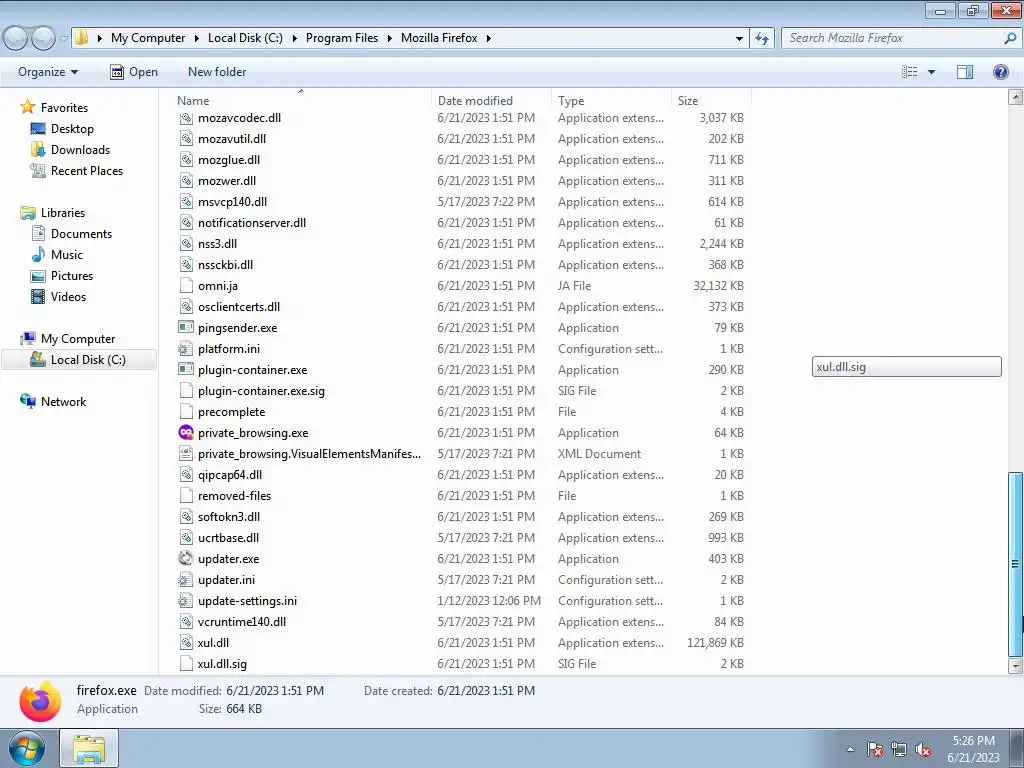Click the xul.dll.sig rename text field
Viewport: 1024px width, 768px height.
click(906, 366)
